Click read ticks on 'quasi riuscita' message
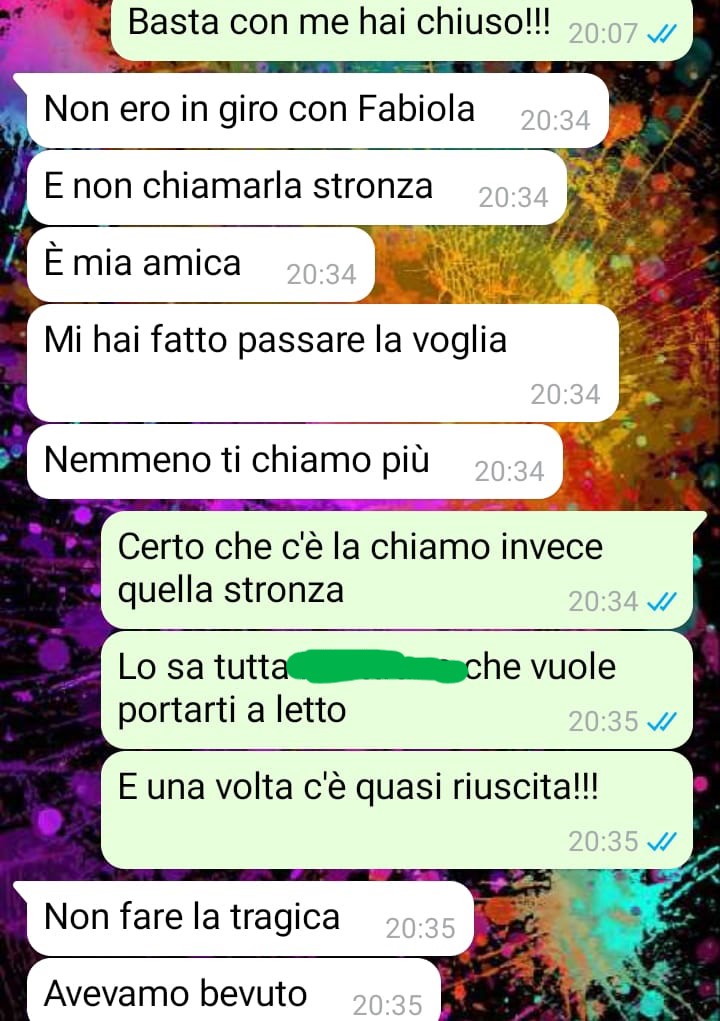The width and height of the screenshot is (720, 1021). coord(661,841)
